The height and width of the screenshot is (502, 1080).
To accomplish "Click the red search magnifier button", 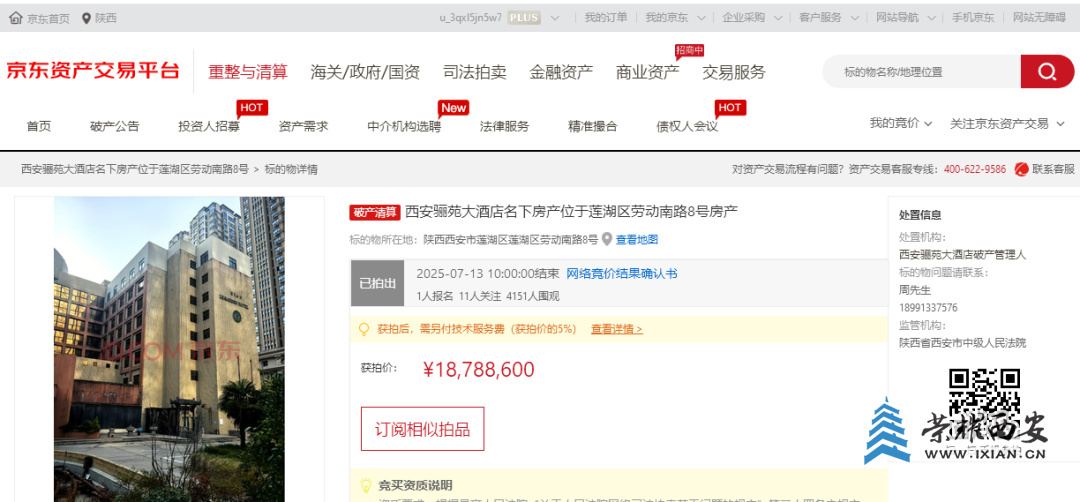I will point(1047,72).
